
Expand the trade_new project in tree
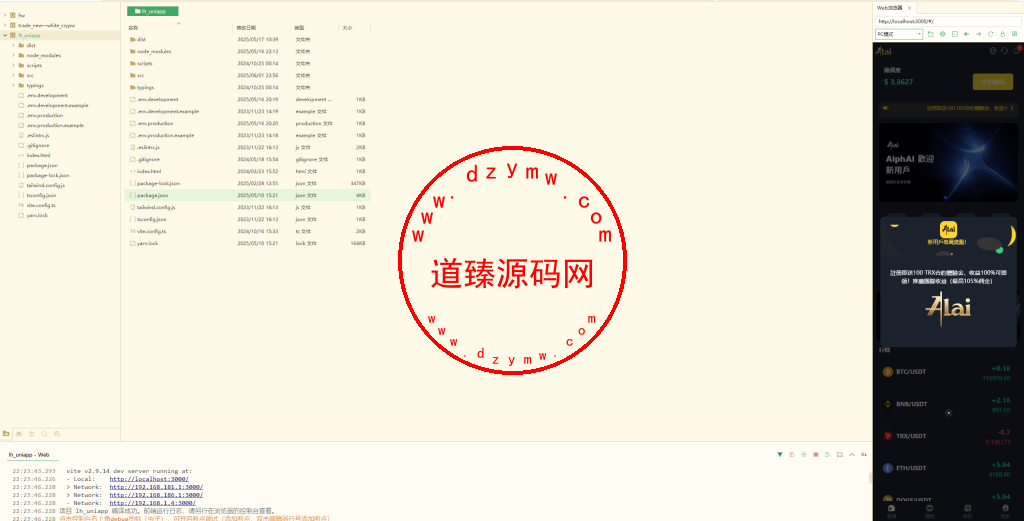click(5, 25)
